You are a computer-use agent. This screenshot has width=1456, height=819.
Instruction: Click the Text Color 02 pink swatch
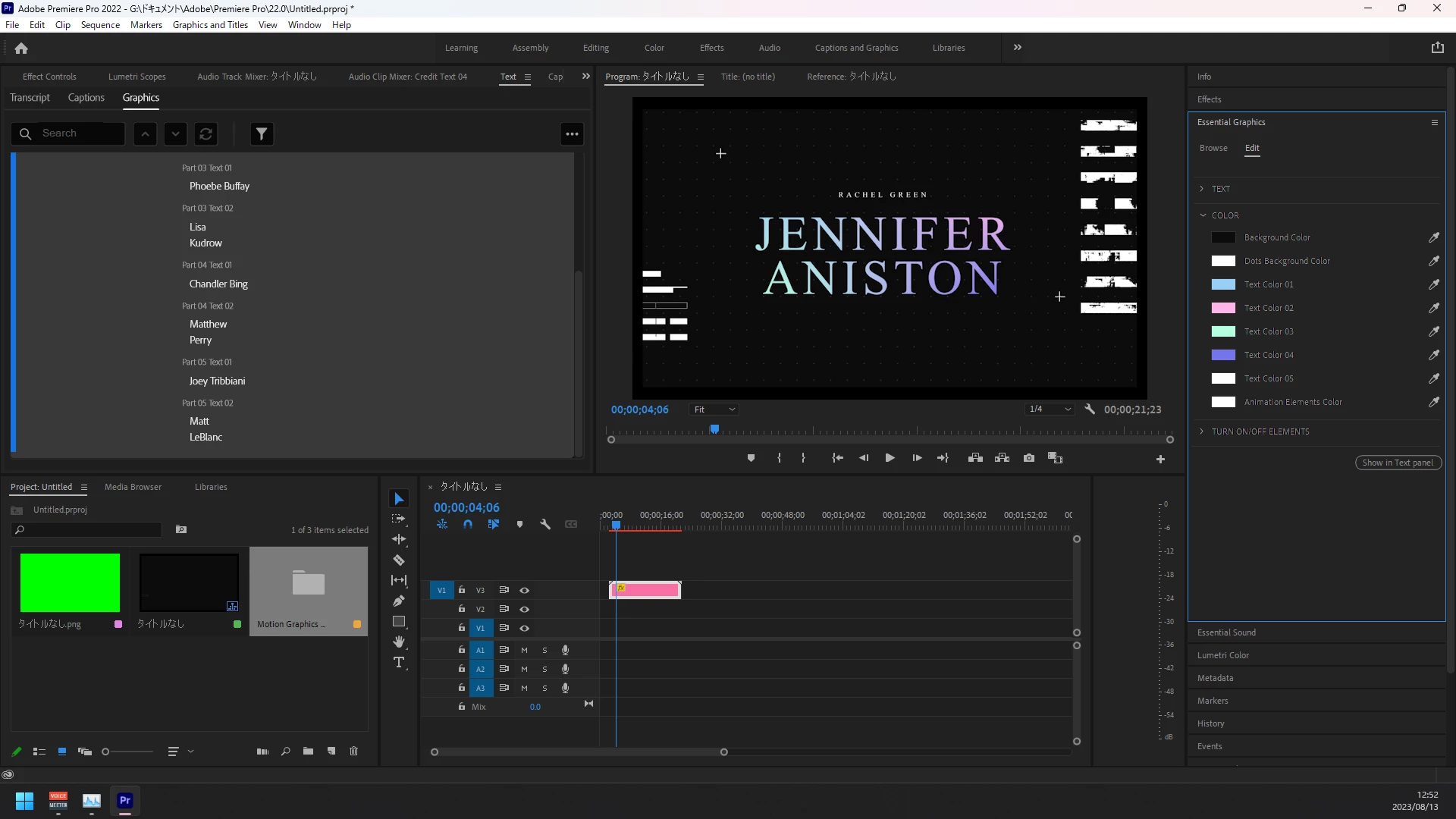1223,308
